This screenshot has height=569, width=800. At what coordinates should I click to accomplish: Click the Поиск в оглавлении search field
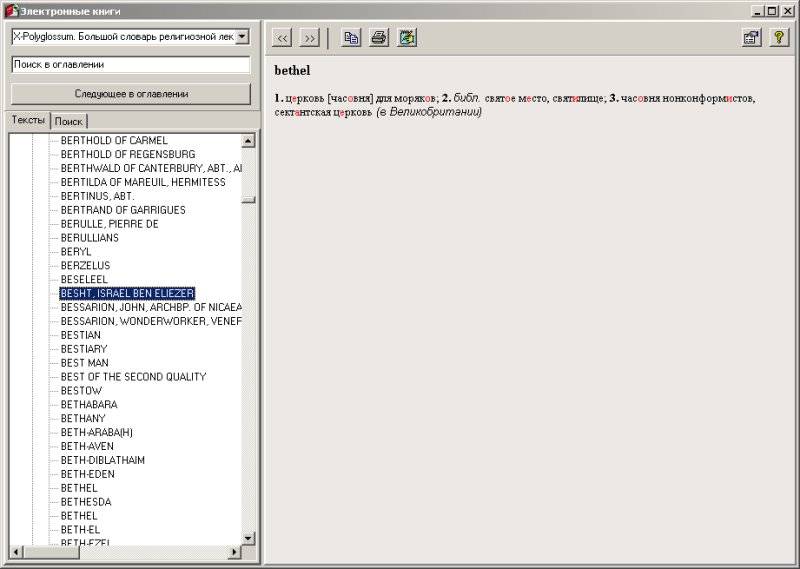(x=130, y=64)
